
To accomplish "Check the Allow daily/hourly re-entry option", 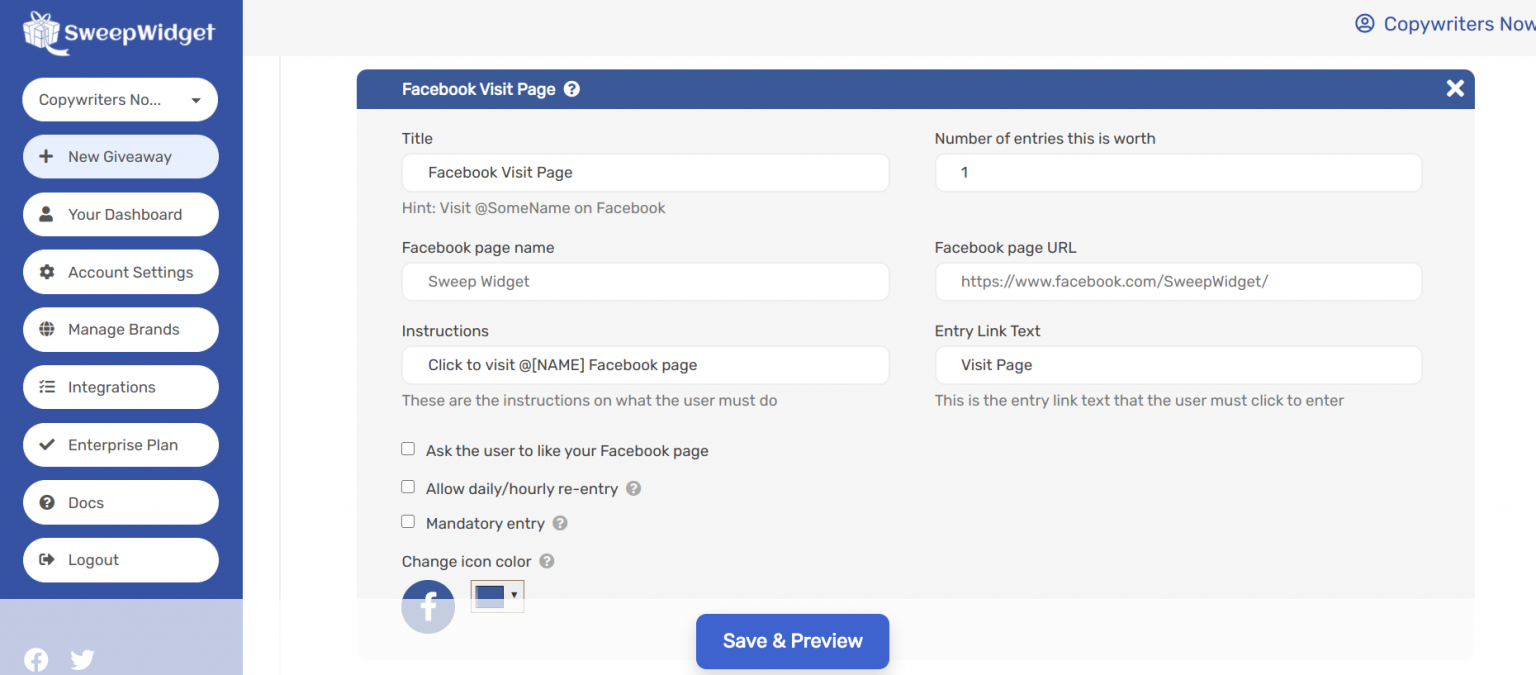I will pyautogui.click(x=408, y=486).
